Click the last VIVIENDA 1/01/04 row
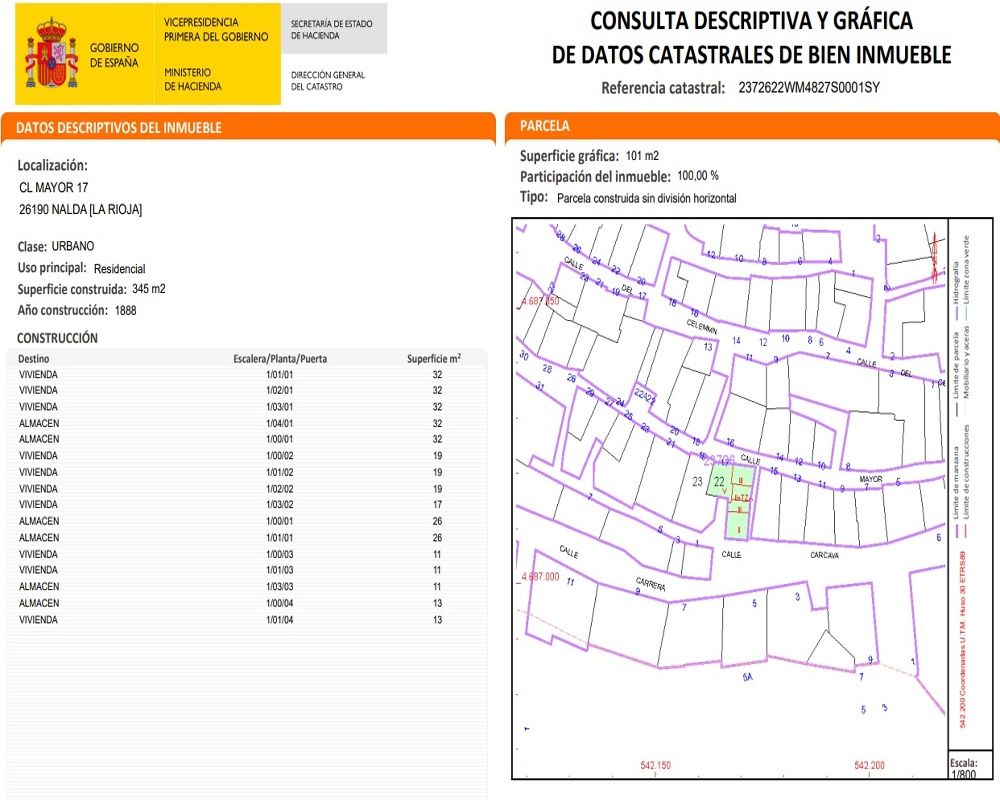1000x800 pixels. 246,619
